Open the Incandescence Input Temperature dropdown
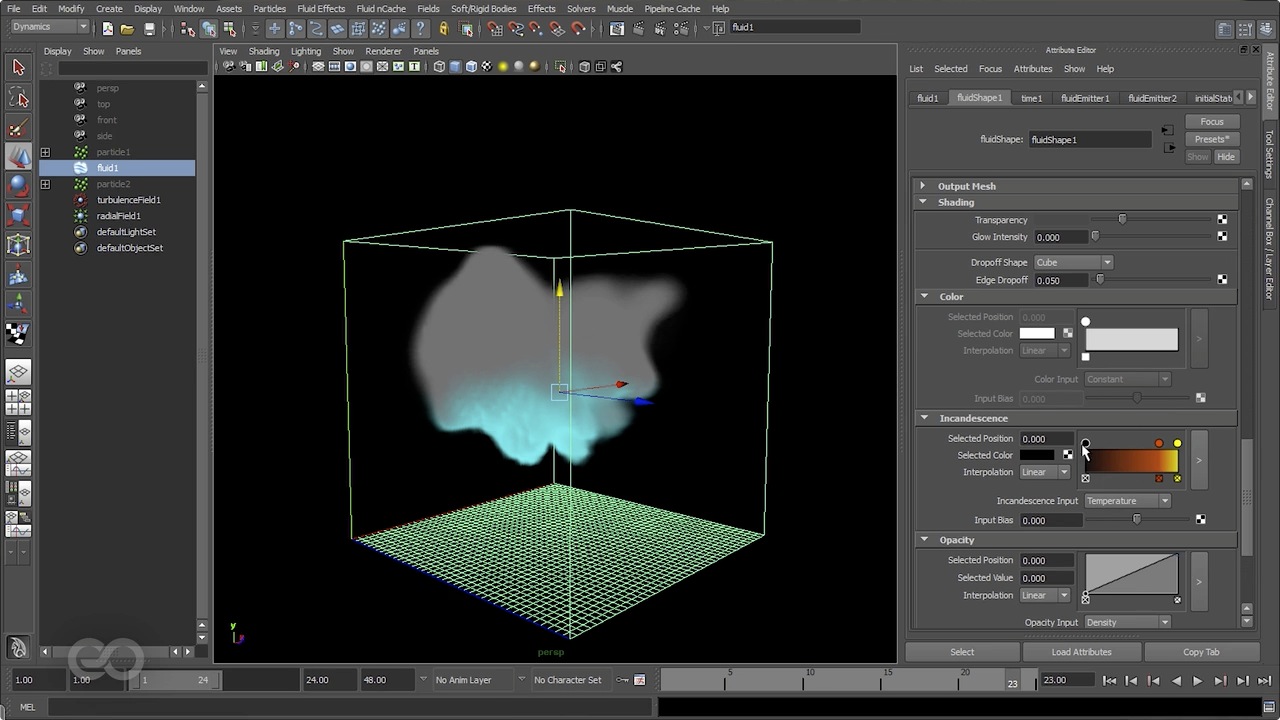Viewport: 1280px width, 720px height. tap(1128, 501)
